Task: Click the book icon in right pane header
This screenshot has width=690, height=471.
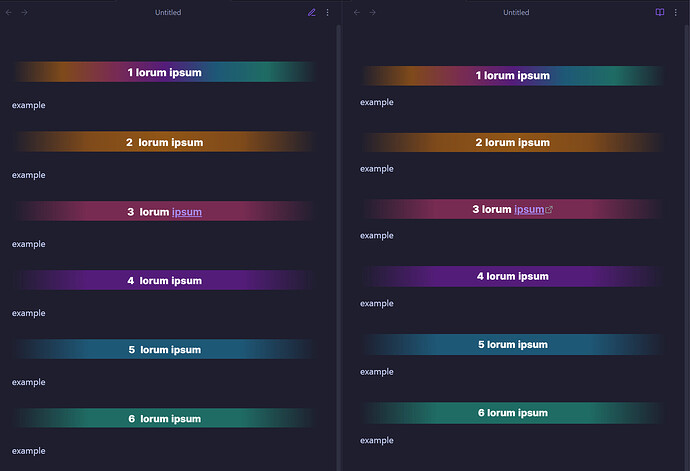Action: pyautogui.click(x=660, y=12)
